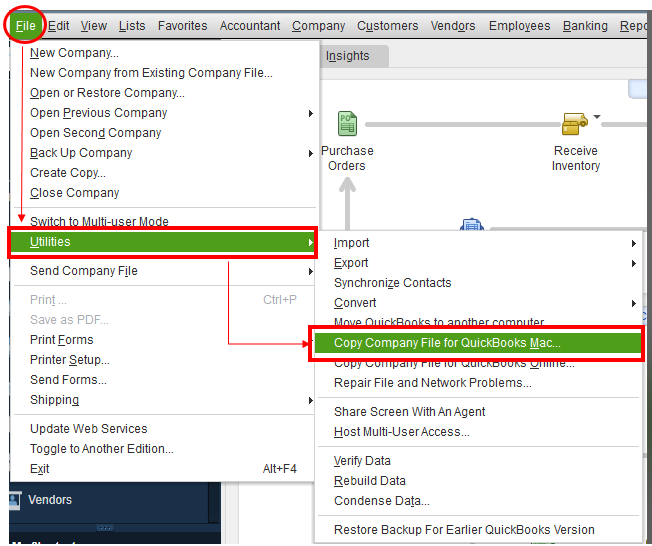This screenshot has width=652, height=546.
Task: Open the Employees menu
Action: 519,26
